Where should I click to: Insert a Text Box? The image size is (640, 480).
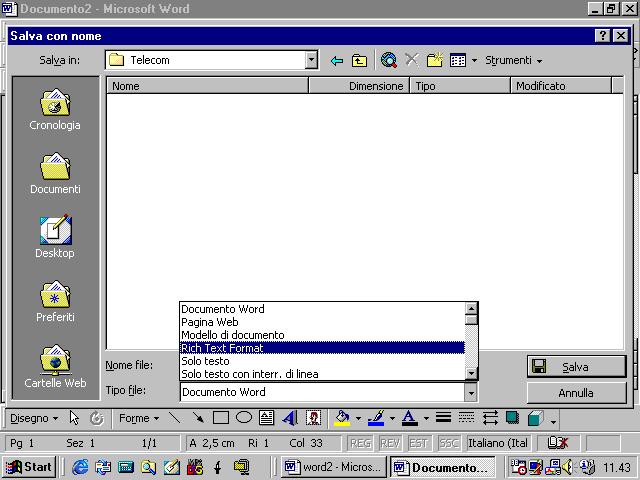coord(267,418)
